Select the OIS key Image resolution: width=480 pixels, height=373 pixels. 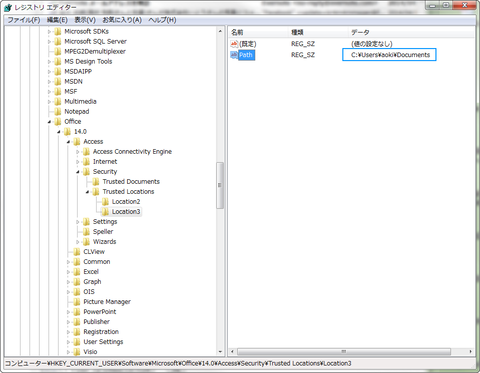pyautogui.click(x=89, y=292)
